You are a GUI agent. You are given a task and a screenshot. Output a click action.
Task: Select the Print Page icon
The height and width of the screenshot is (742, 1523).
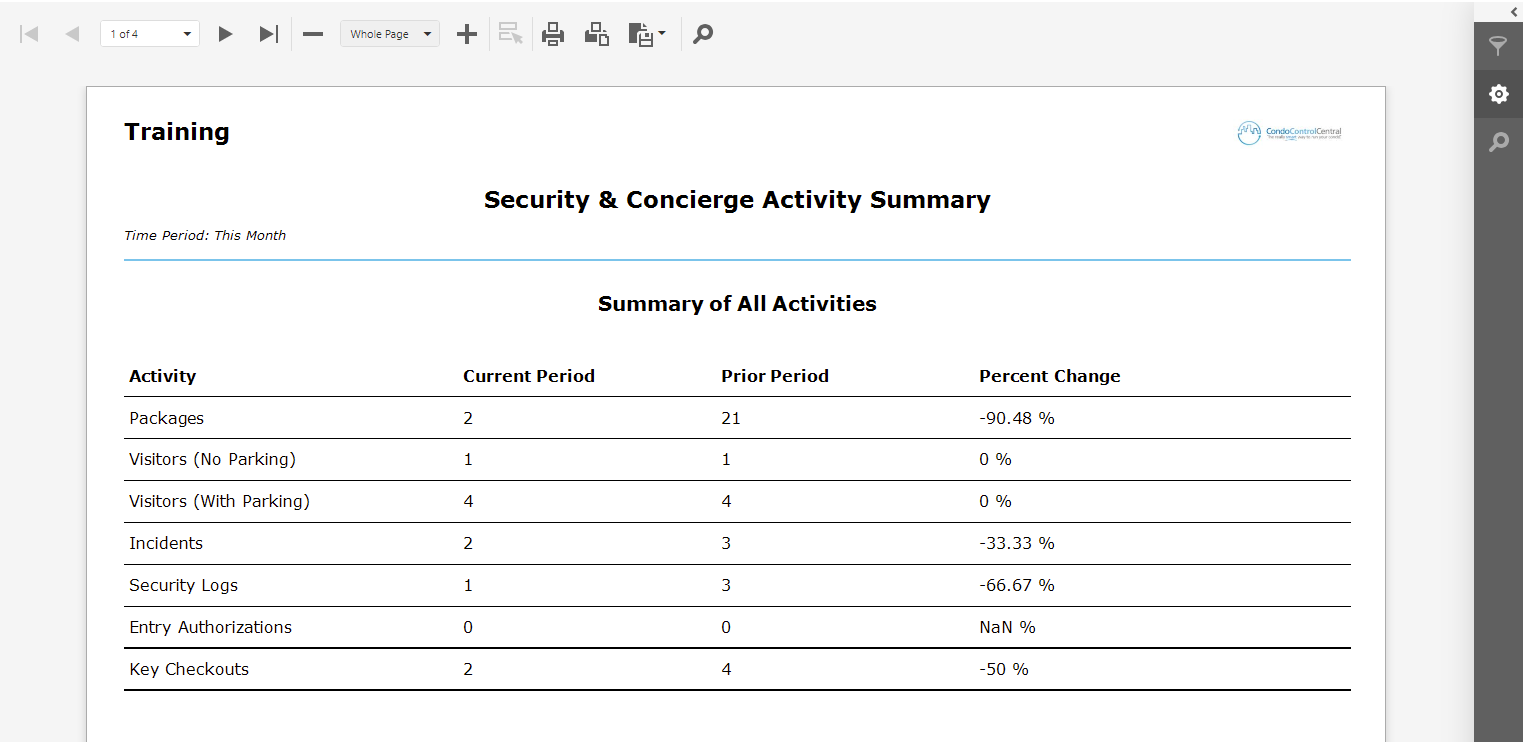(597, 33)
